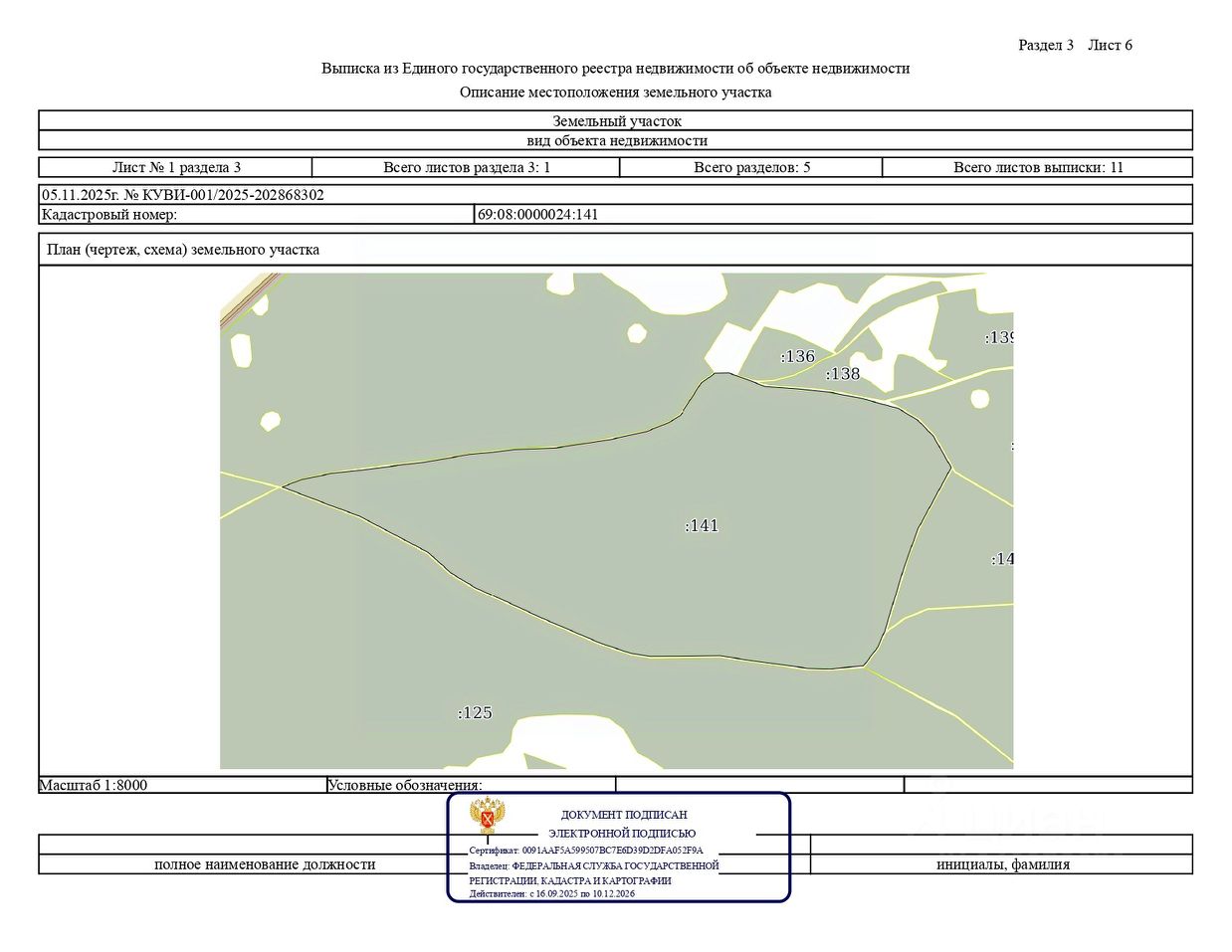The width and height of the screenshot is (1232, 952).
Task: Click the 'Кадастровый номер:' label
Action: pyautogui.click(x=108, y=214)
